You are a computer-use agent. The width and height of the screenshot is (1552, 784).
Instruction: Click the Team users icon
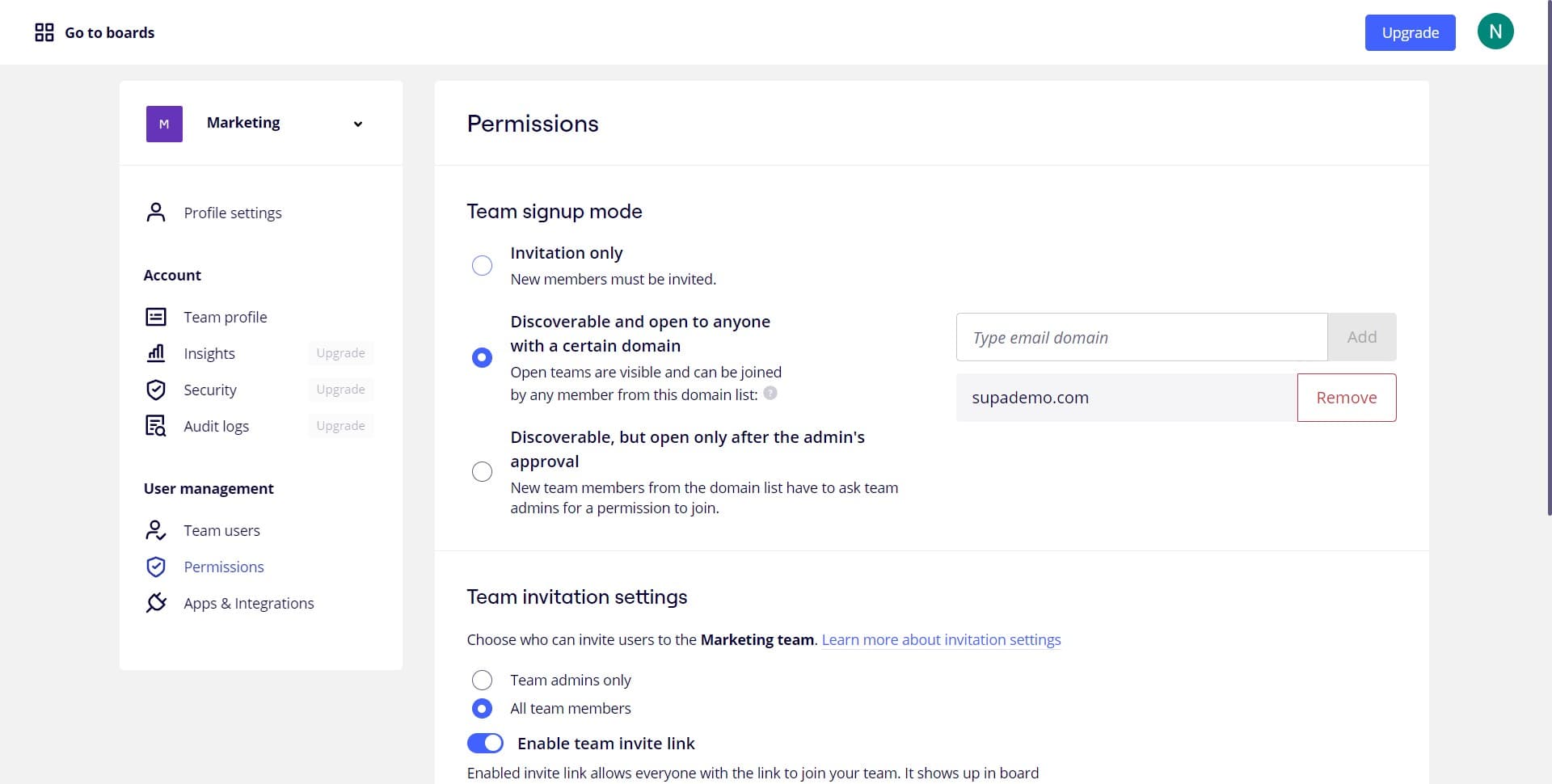155,530
